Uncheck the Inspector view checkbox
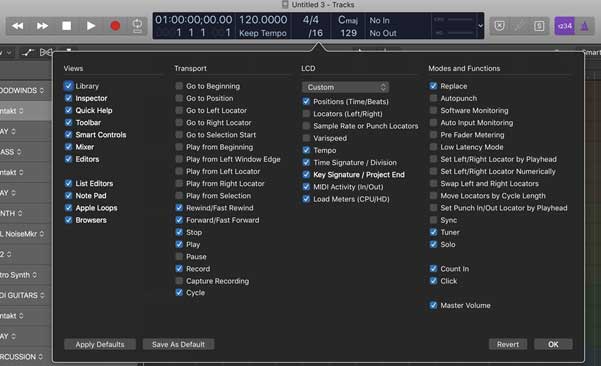This screenshot has width=601, height=366. point(68,98)
